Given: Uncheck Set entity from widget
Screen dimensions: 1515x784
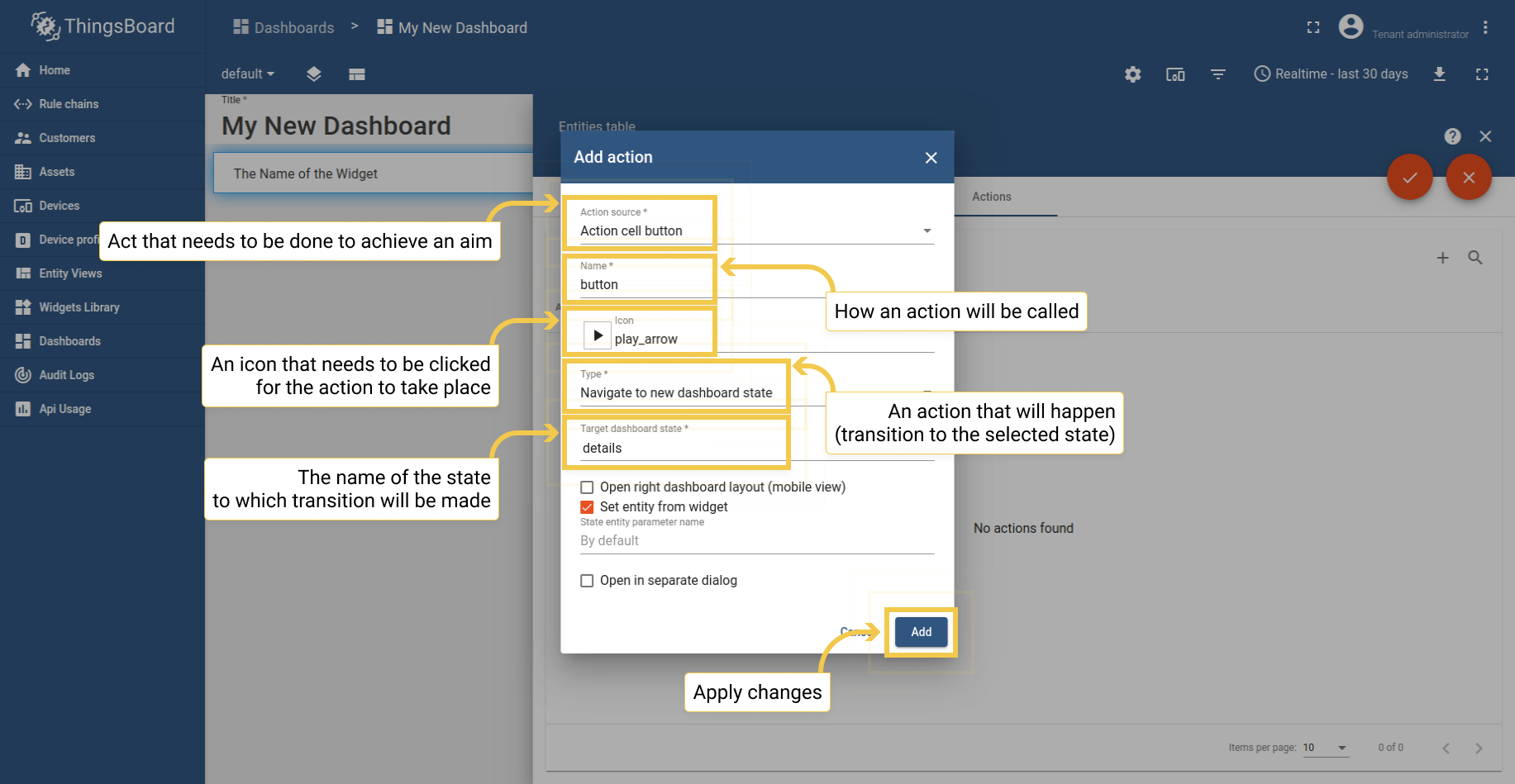Looking at the screenshot, I should click(x=587, y=507).
